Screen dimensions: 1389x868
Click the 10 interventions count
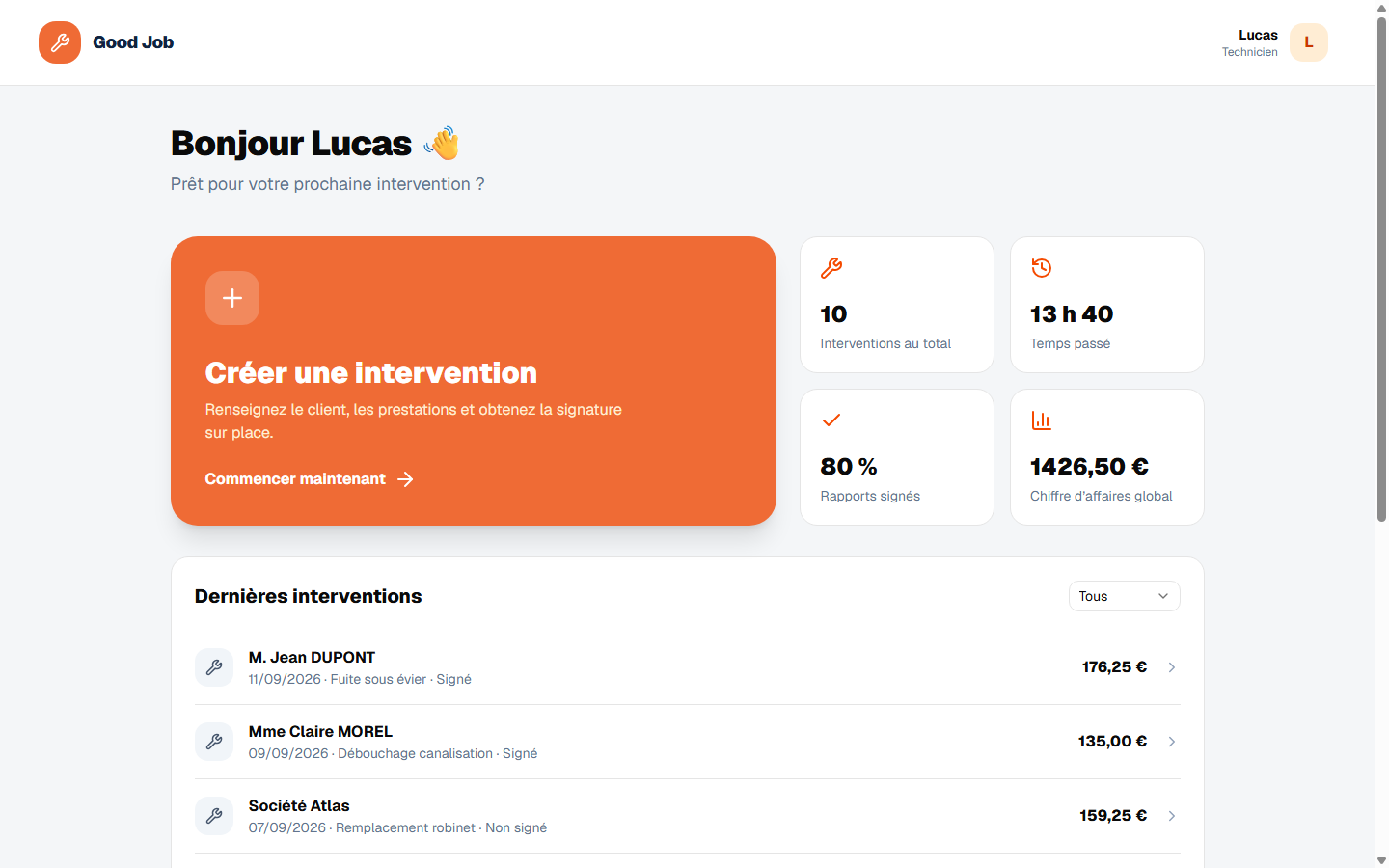click(833, 314)
